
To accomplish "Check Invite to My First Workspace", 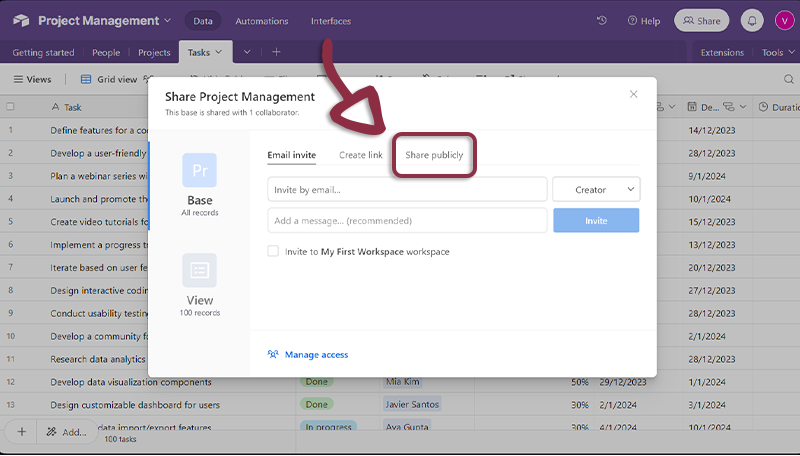I will [x=273, y=252].
